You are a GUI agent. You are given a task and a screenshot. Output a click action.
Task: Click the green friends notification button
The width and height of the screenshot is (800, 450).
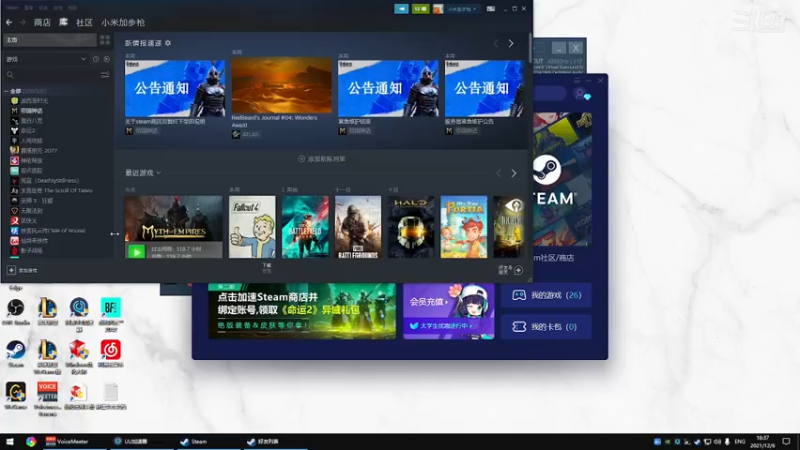click(x=420, y=9)
